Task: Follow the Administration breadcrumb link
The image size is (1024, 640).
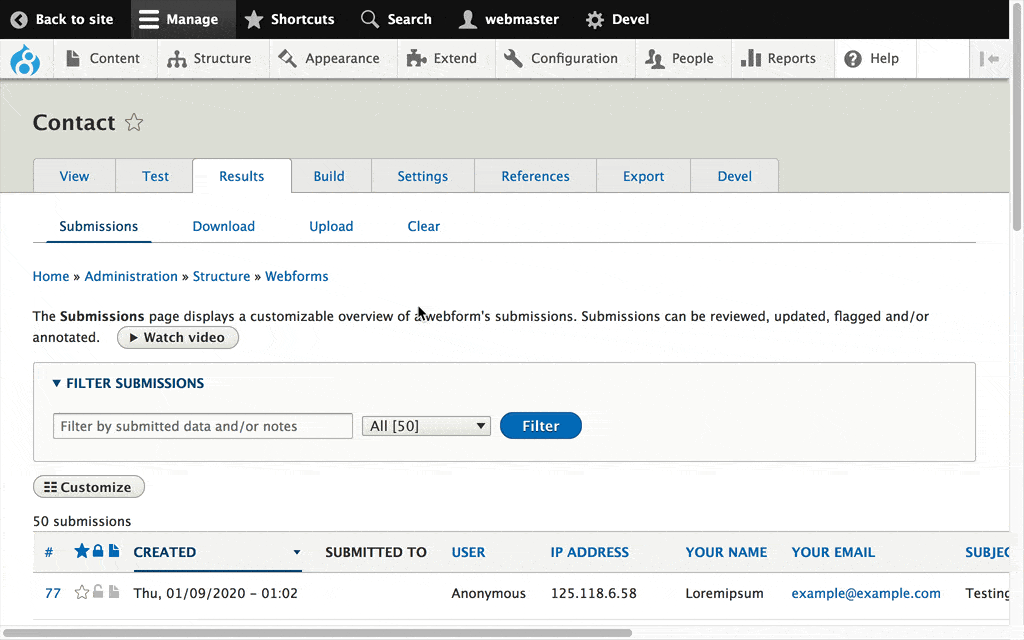Action: (131, 276)
